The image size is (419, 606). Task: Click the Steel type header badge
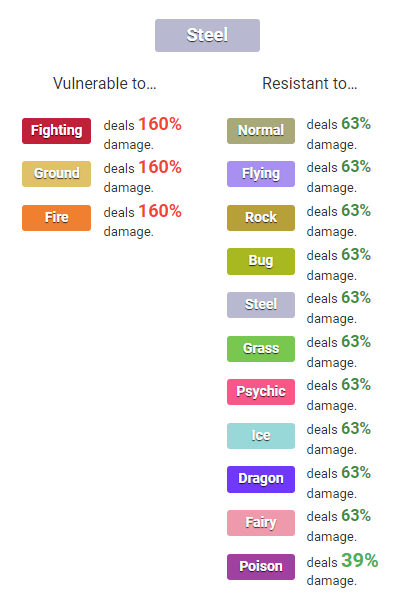pos(207,35)
